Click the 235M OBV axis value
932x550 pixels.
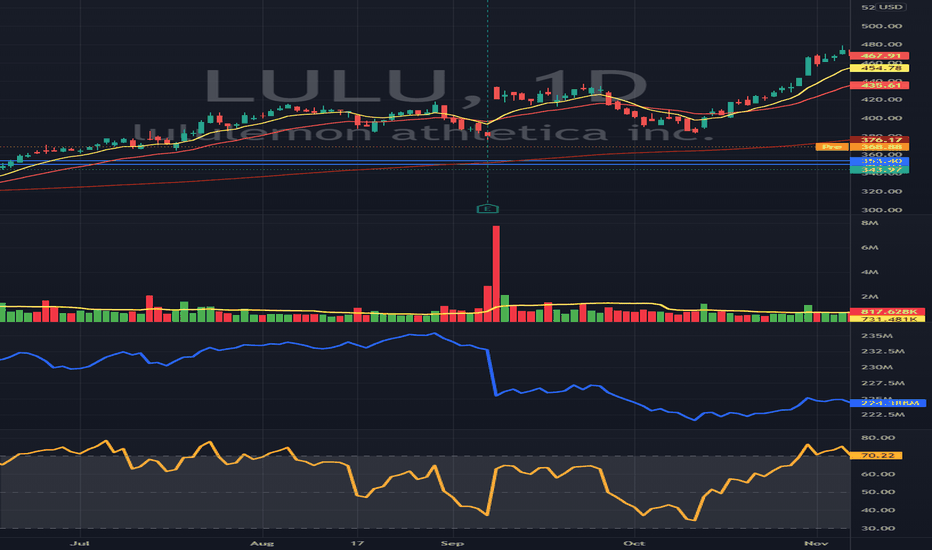click(x=877, y=336)
